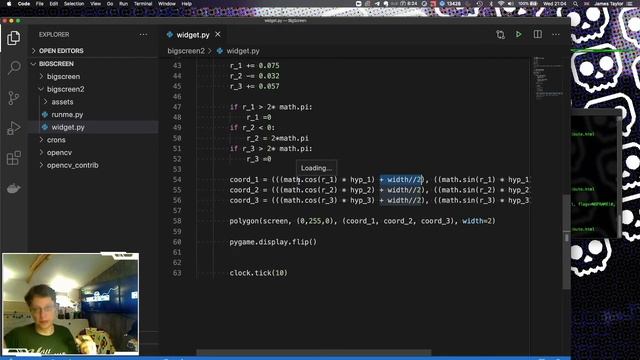Screen dimensions: 640x360
Task: Open editor More Actions ellipsis menu
Action: (x=556, y=35)
